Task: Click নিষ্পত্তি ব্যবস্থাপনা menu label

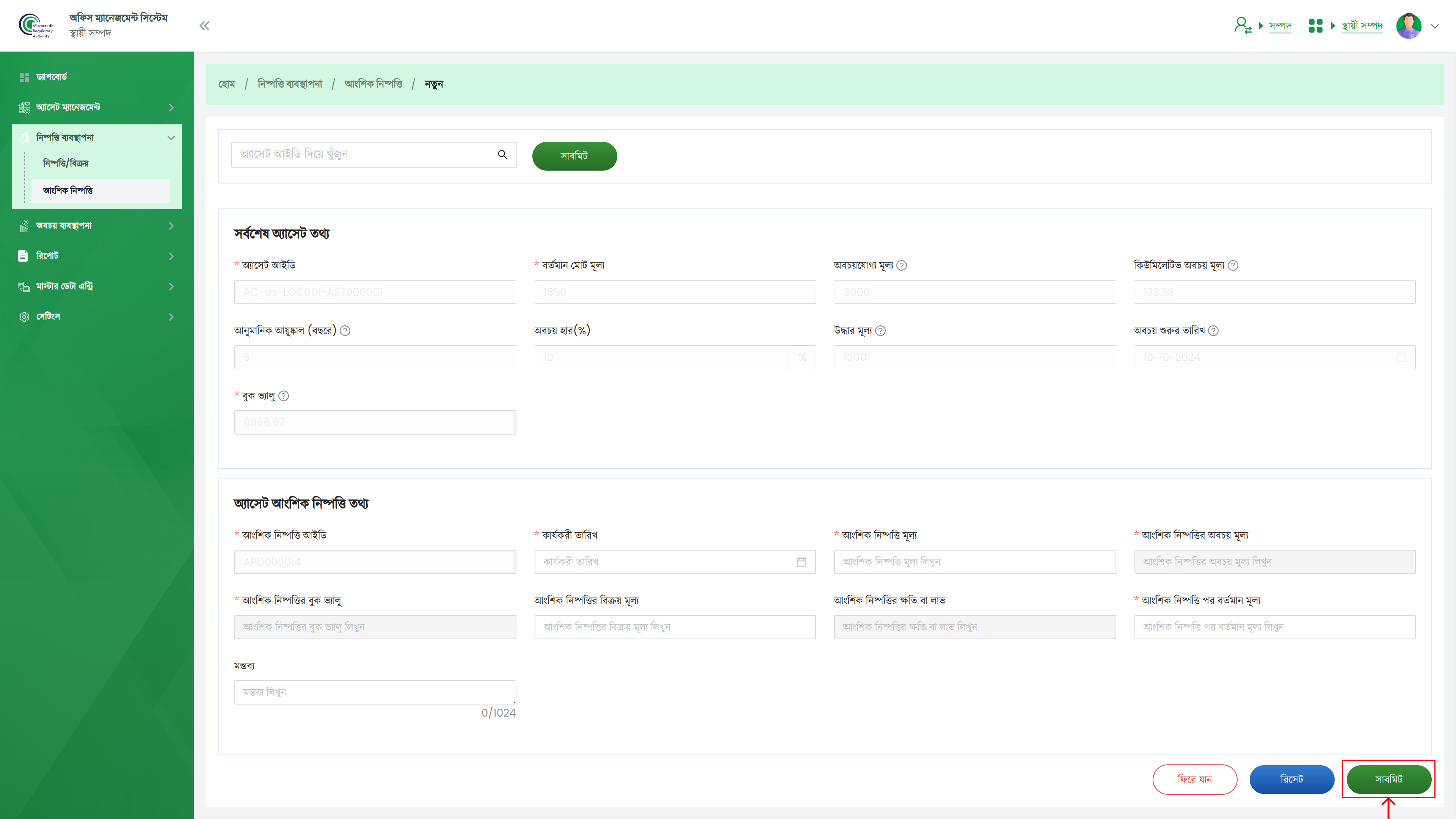Action: point(65,138)
